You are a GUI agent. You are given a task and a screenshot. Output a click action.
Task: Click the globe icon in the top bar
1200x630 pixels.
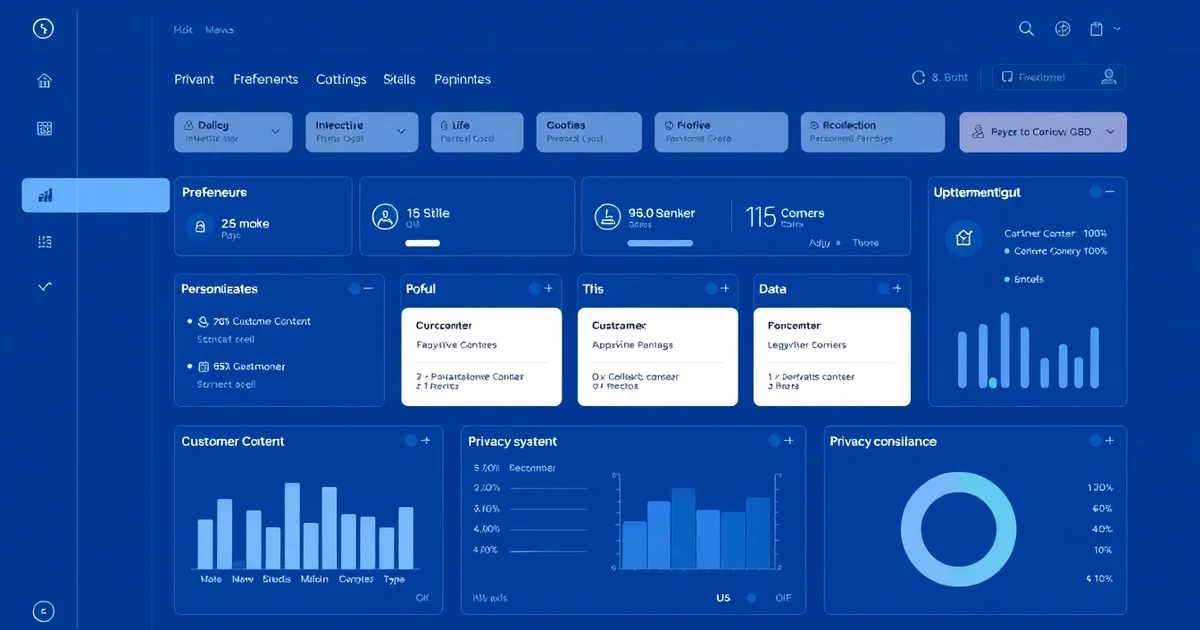coord(1062,28)
